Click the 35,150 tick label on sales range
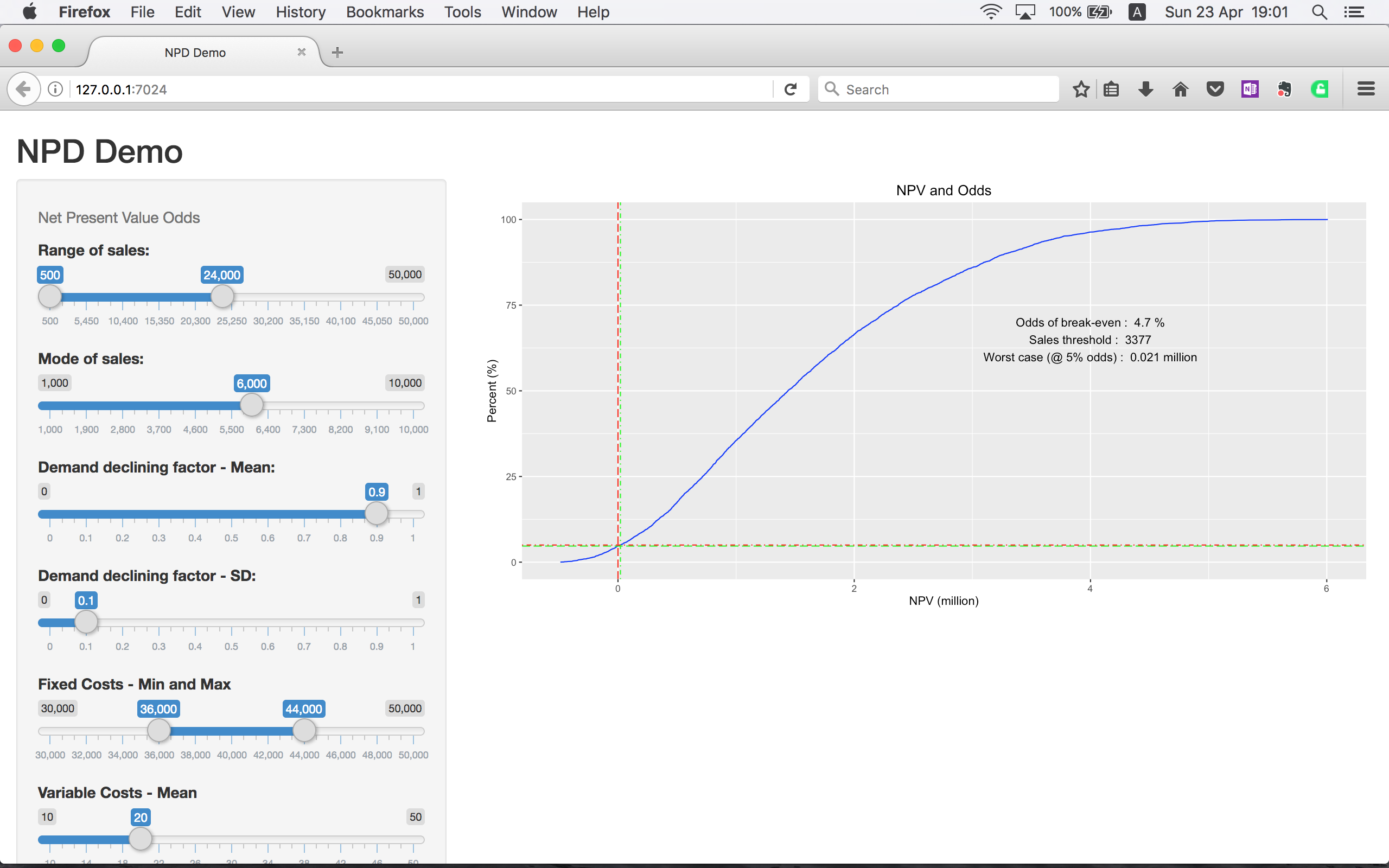This screenshot has width=1389, height=868. (x=304, y=321)
